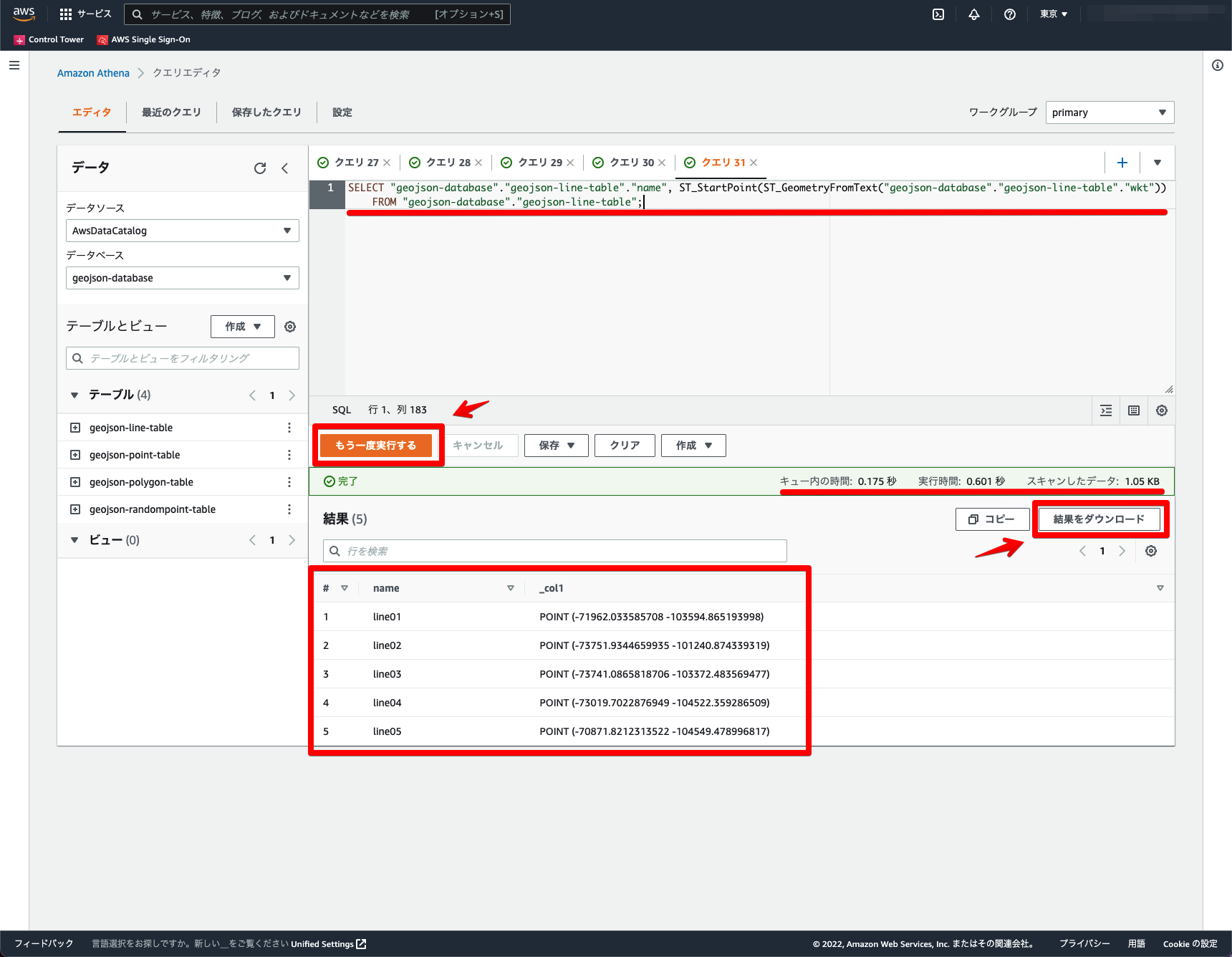Refresh the data panel
This screenshot has height=957, width=1232.
pos(260,168)
